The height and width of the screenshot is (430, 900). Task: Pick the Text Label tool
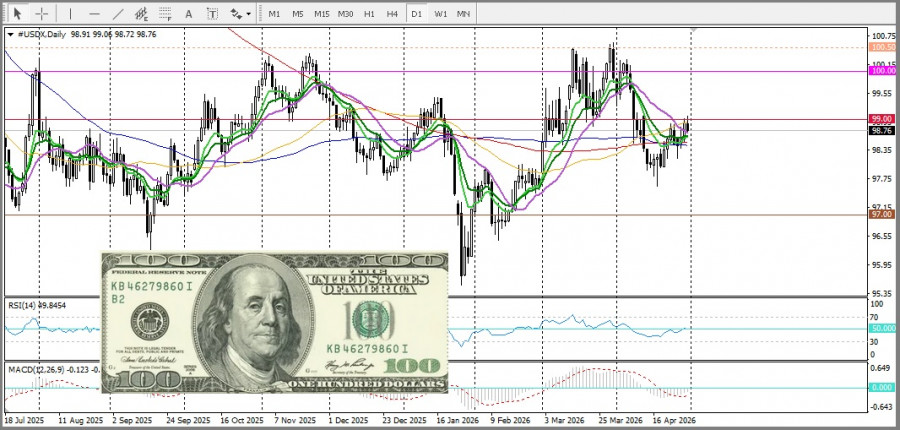click(212, 13)
